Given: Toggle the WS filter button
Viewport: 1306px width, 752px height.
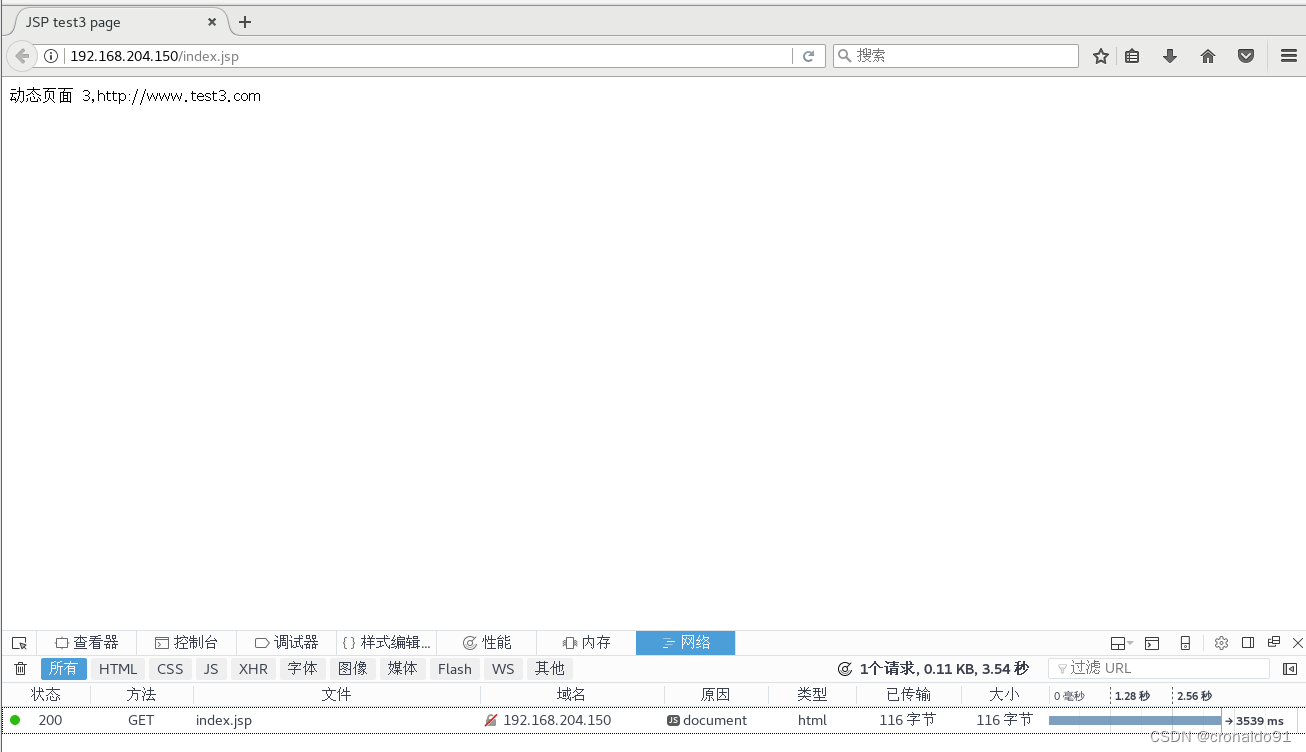Looking at the screenshot, I should (503, 669).
